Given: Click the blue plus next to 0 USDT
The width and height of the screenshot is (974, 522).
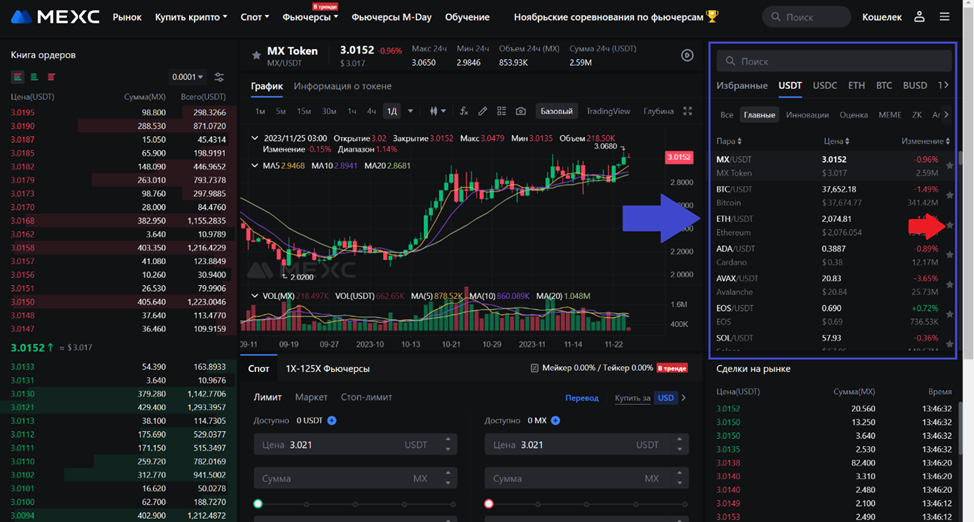Looking at the screenshot, I should (332, 420).
